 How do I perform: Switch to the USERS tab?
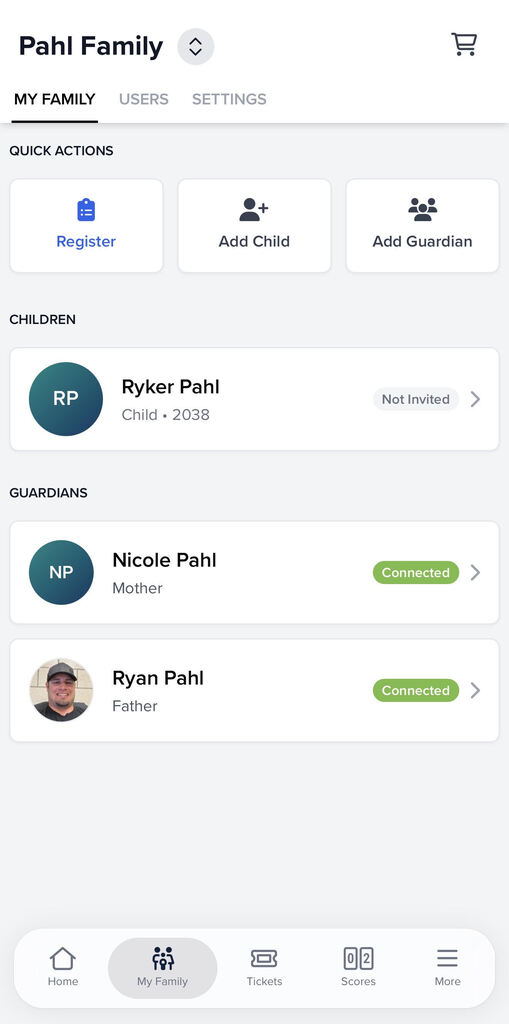pyautogui.click(x=144, y=99)
